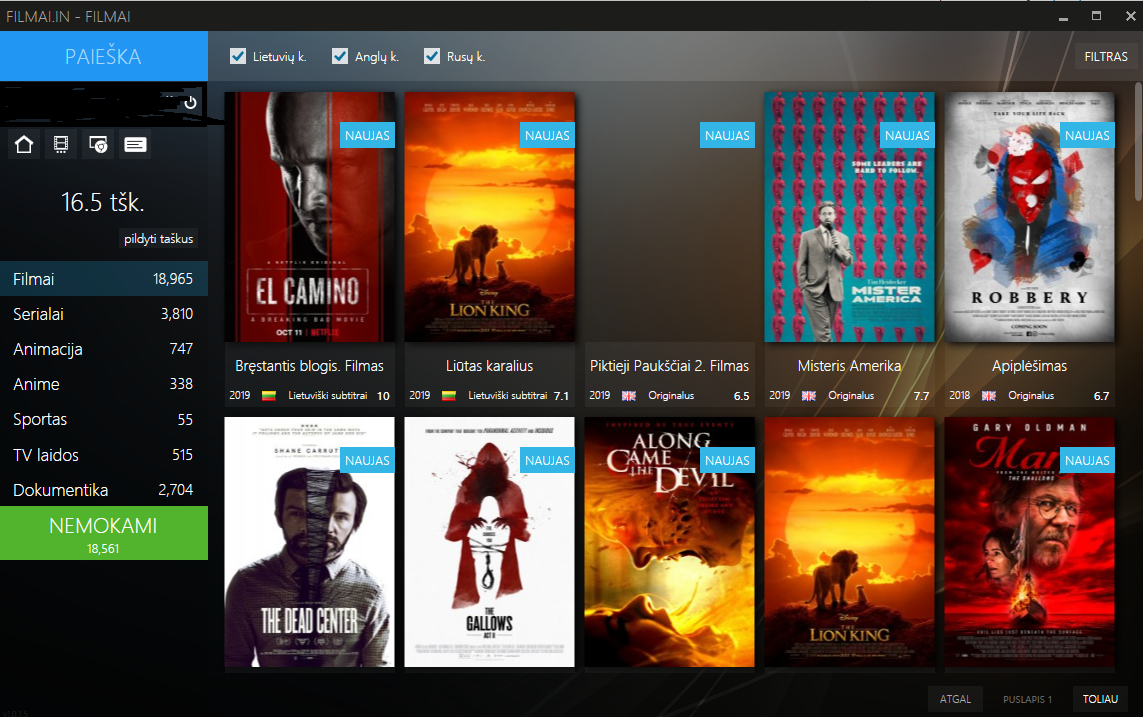Click Originalus label under Apiplėšimas
The image size is (1143, 717).
pos(1031,396)
